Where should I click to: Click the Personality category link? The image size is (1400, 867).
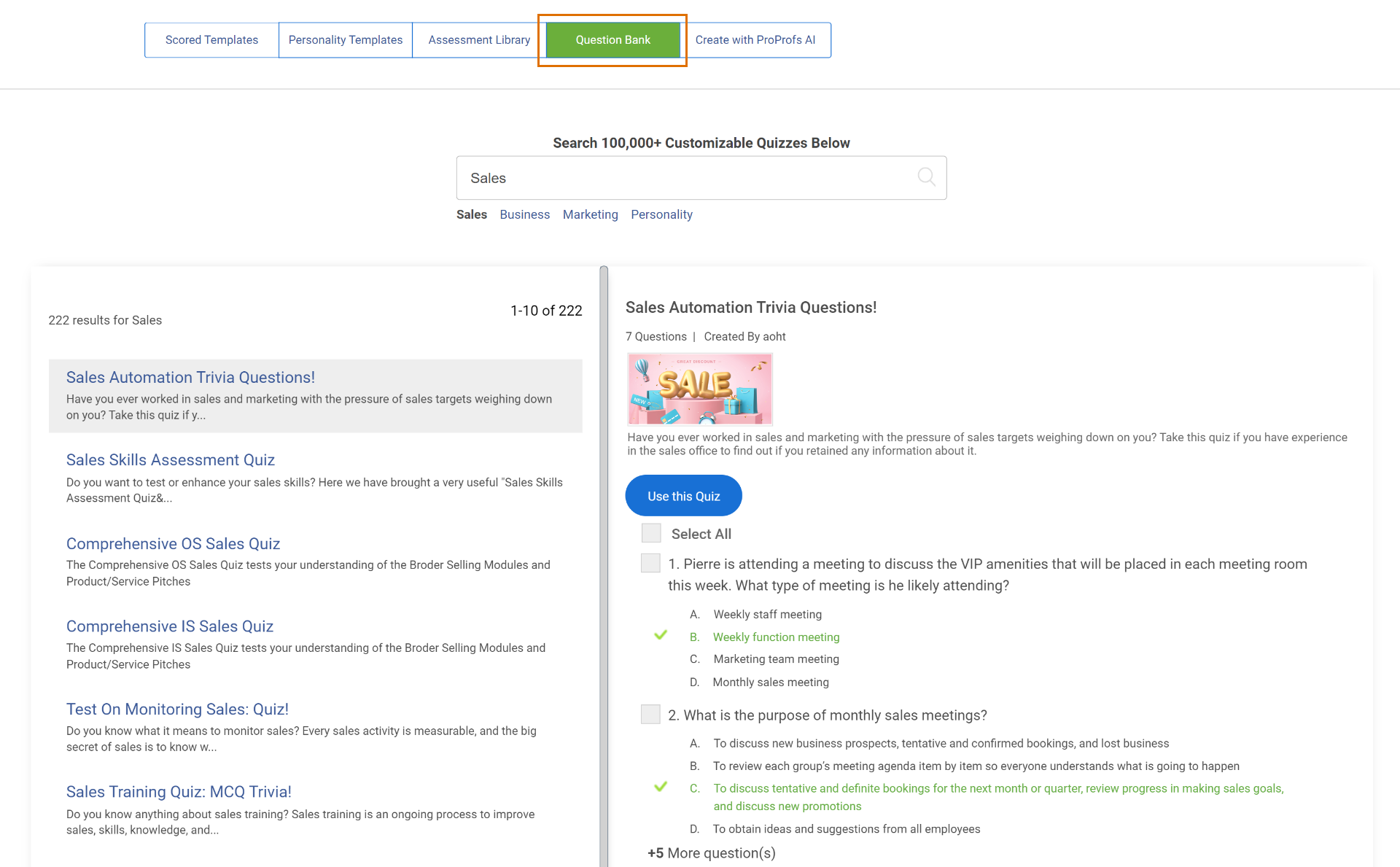[661, 214]
